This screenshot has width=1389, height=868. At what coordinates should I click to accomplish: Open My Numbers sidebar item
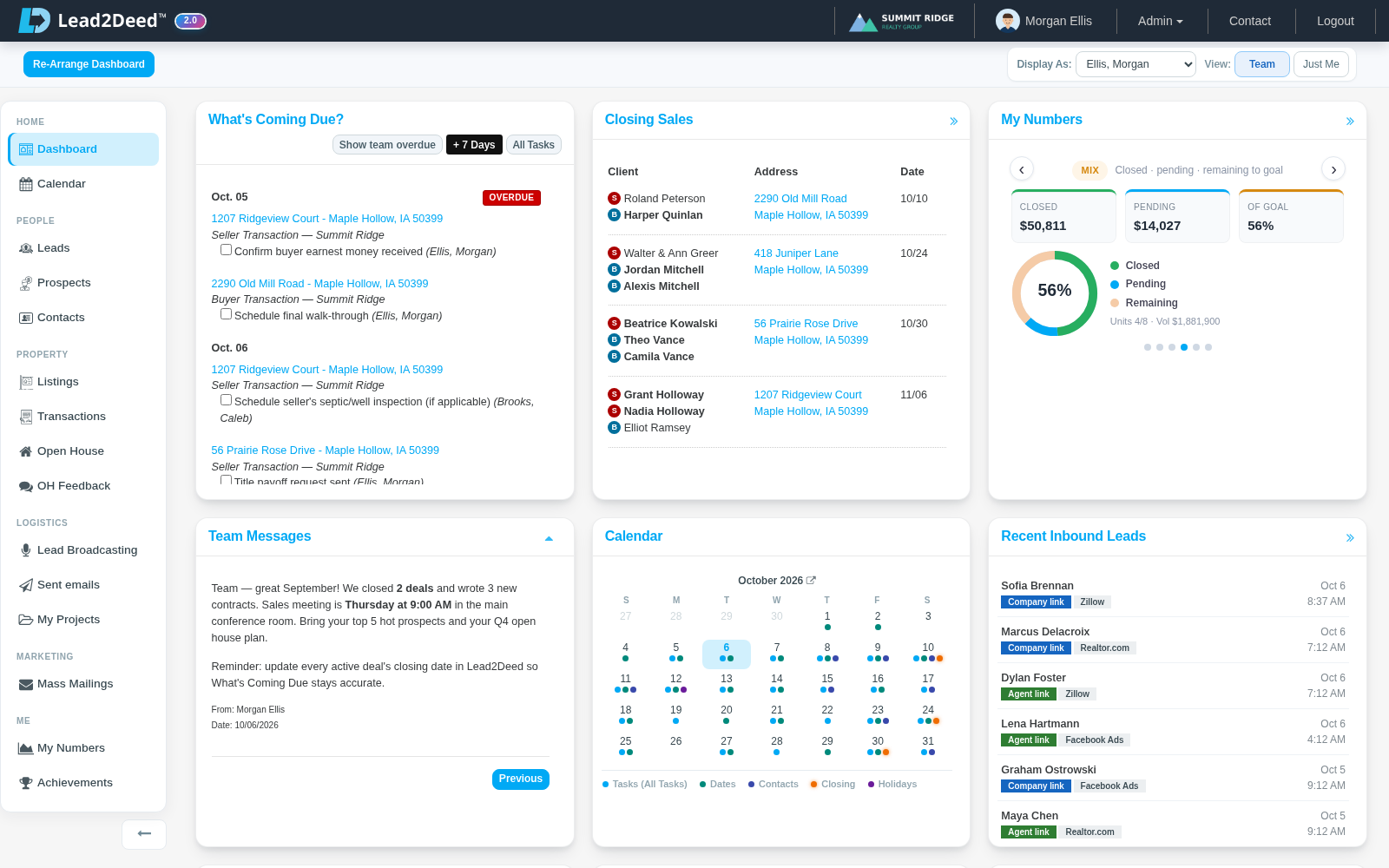tap(83, 748)
